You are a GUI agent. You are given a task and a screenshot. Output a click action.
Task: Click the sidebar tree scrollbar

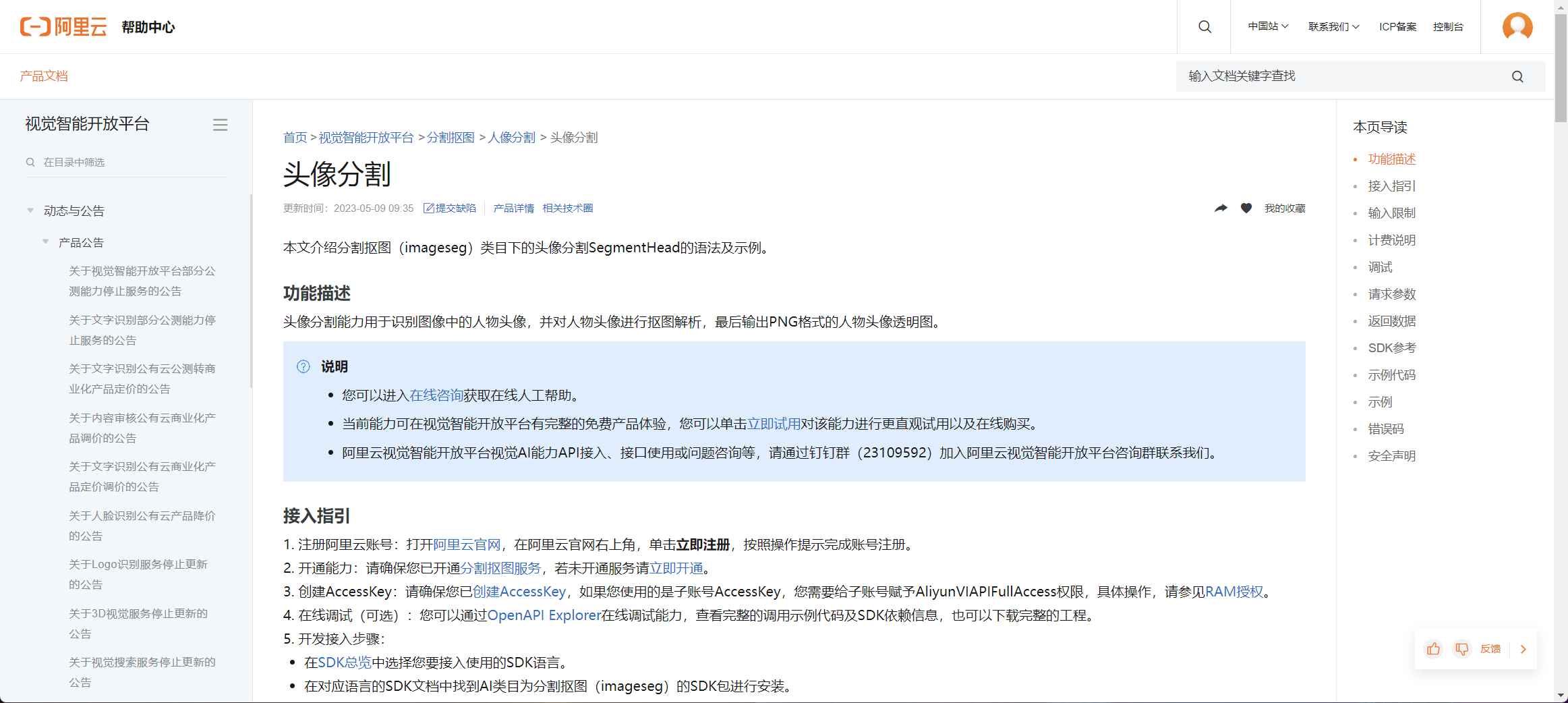coord(251,290)
